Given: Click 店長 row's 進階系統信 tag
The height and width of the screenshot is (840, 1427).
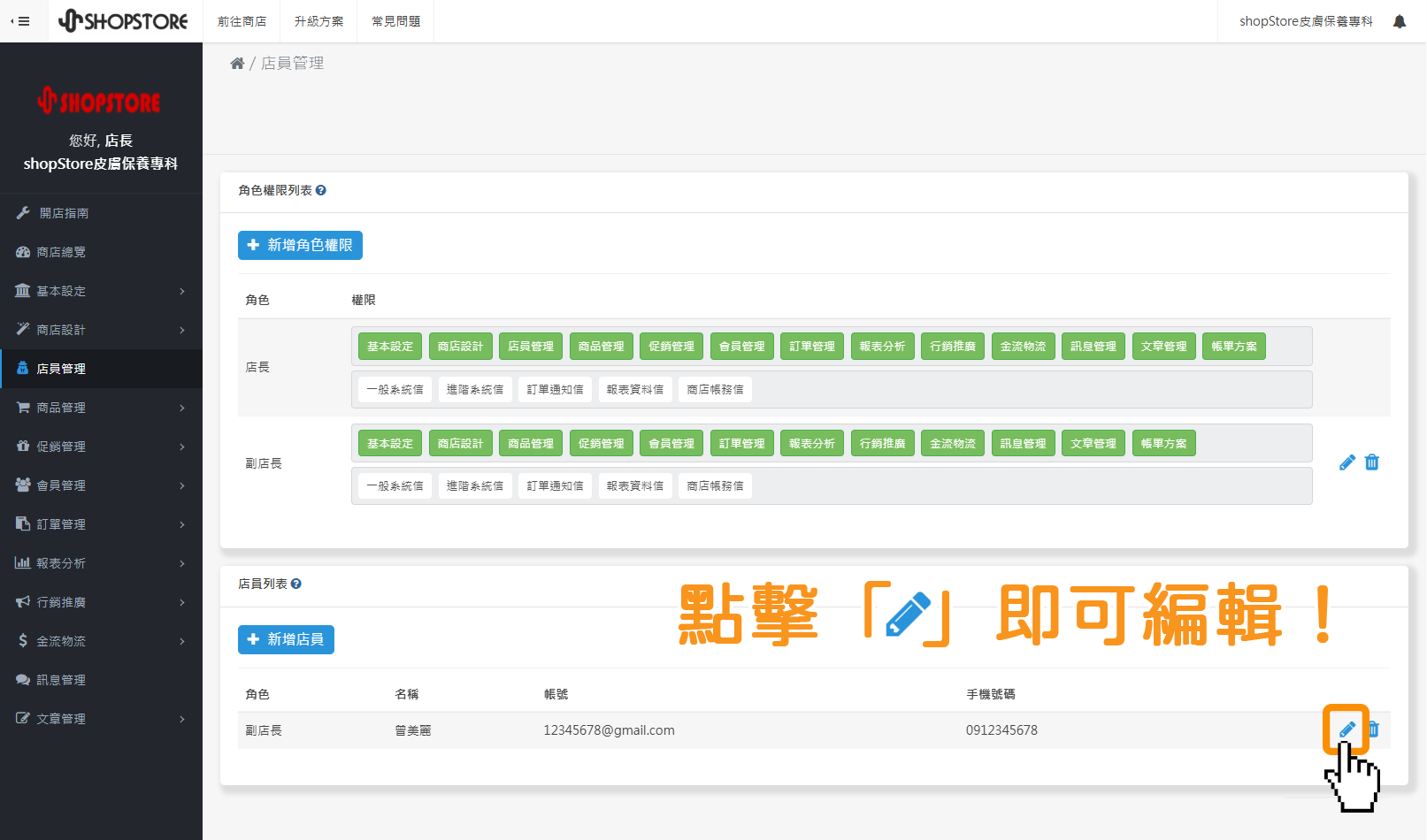Looking at the screenshot, I should click(x=475, y=389).
